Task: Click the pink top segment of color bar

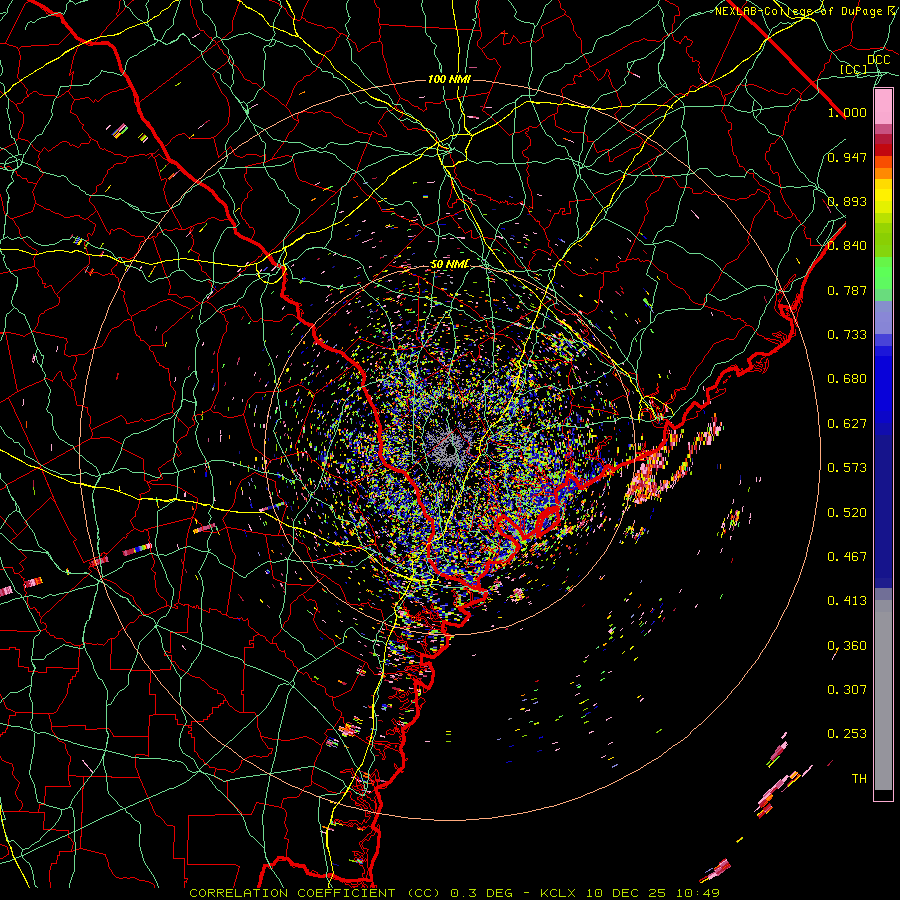Action: coord(883,106)
